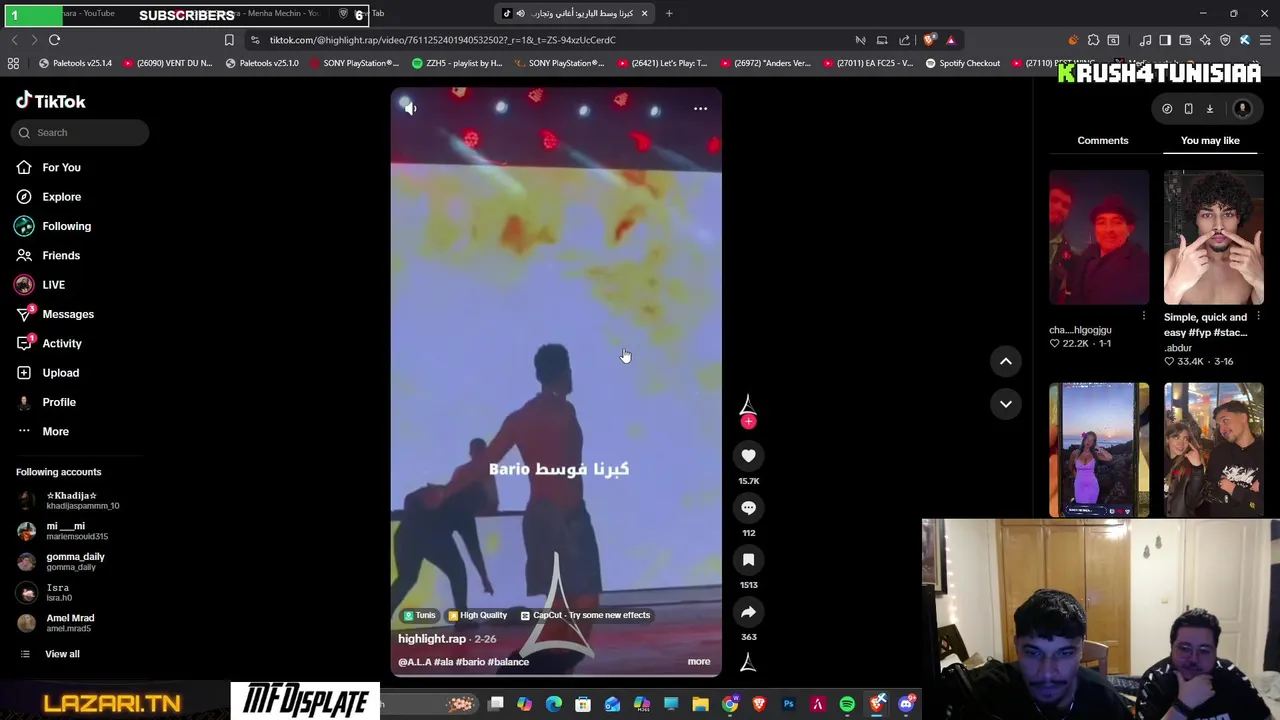
Task: Switch to the Comments tab
Action: click(x=1103, y=140)
